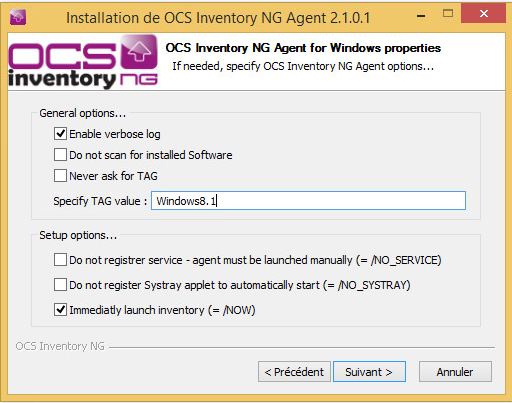Enable Never ask for TAG
Image resolution: width=512 pixels, height=403 pixels.
coord(60,176)
